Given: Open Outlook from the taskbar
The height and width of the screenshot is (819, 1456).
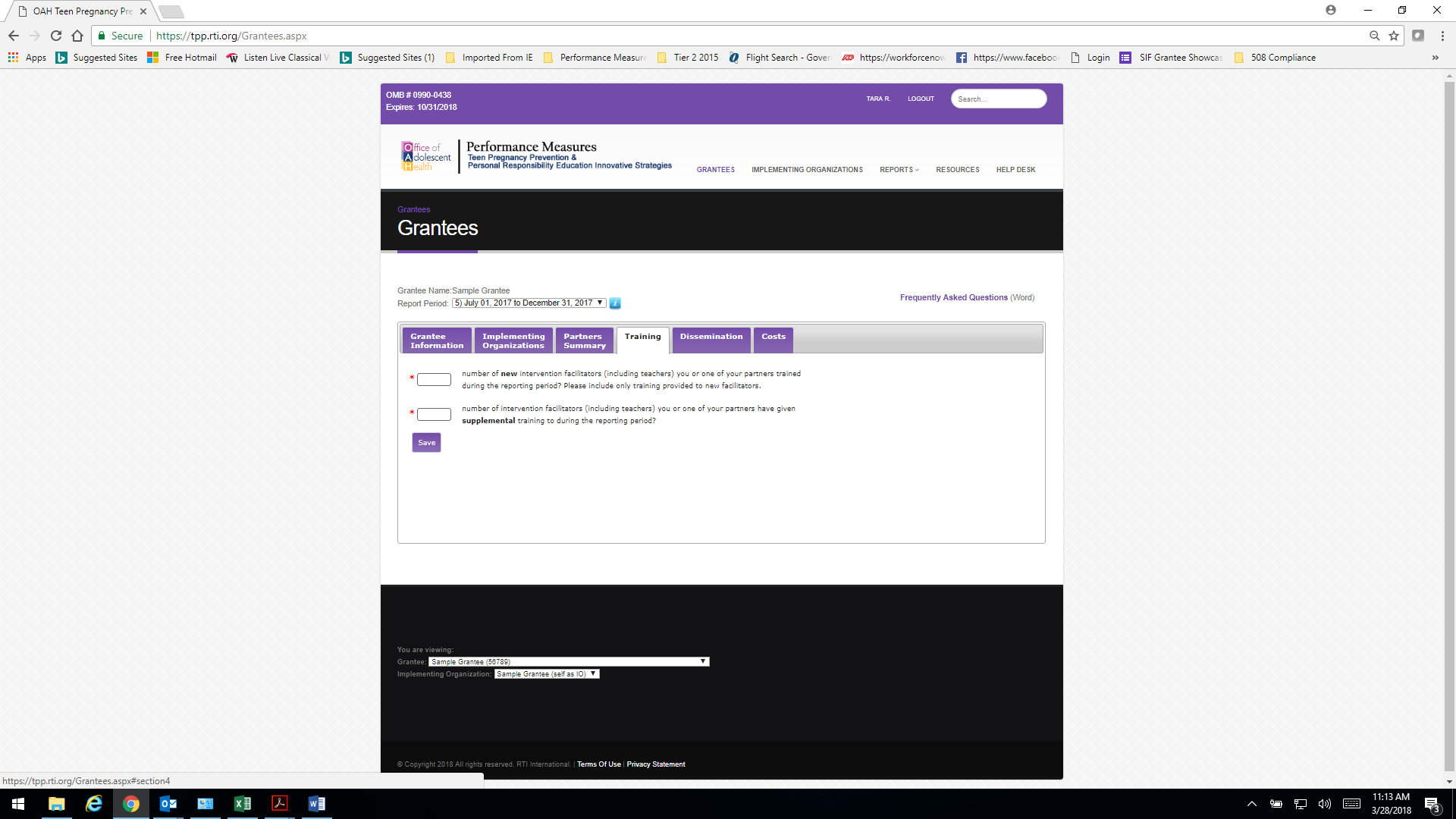Looking at the screenshot, I should tap(168, 804).
